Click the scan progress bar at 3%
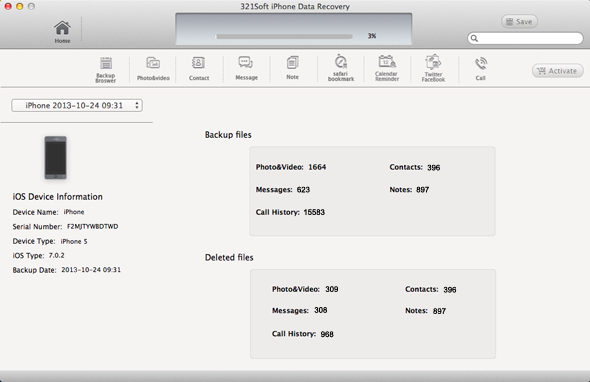Image resolution: width=590 pixels, height=382 pixels. 284,37
